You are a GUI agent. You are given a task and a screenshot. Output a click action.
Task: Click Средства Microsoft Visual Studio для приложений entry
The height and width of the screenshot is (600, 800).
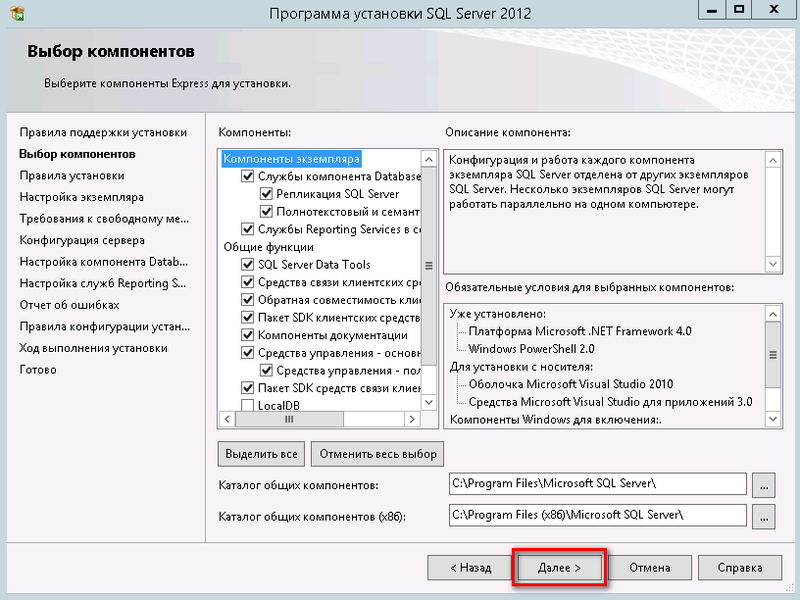point(610,402)
